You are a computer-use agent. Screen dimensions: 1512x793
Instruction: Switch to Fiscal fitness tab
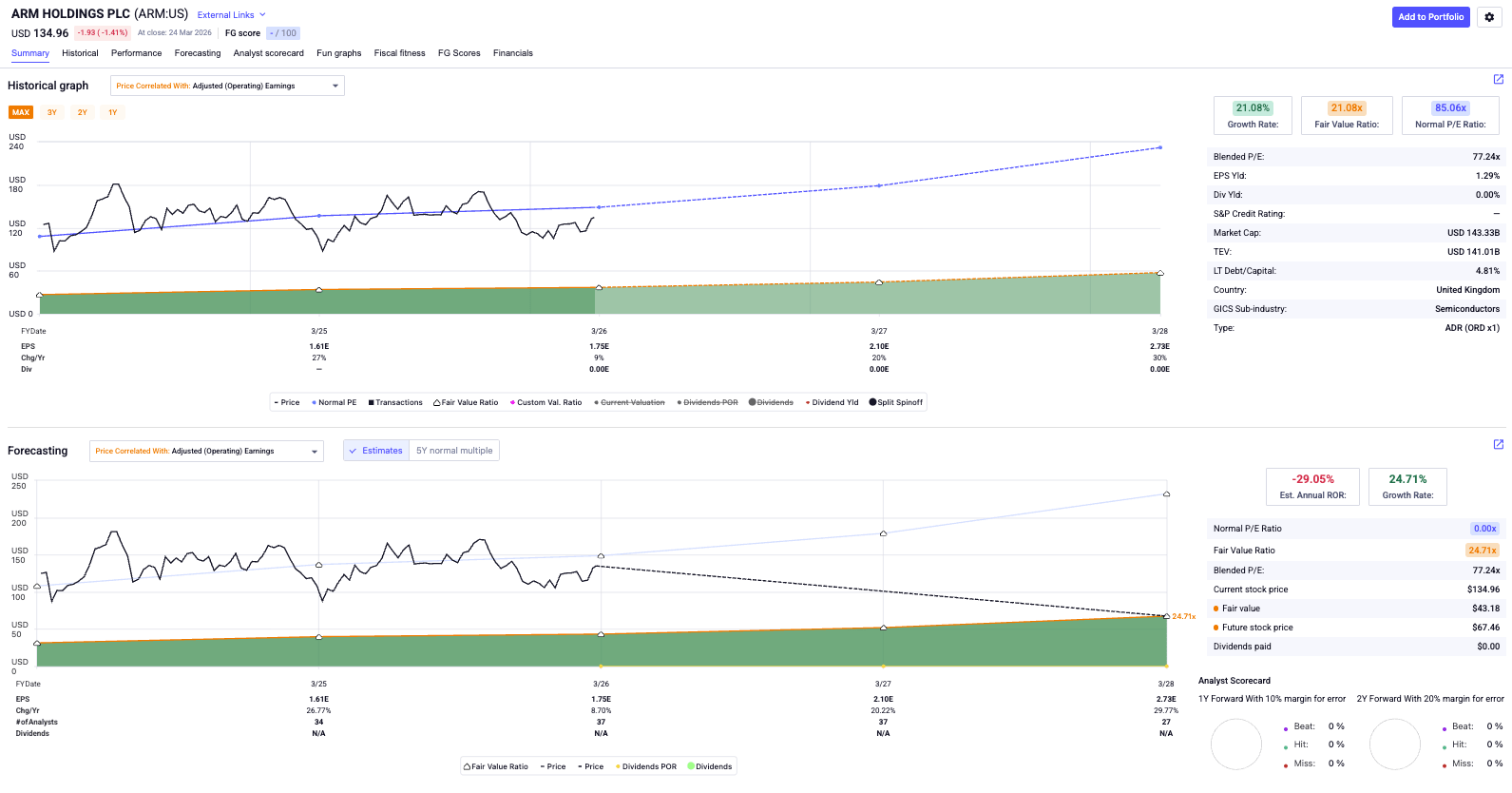click(x=400, y=53)
